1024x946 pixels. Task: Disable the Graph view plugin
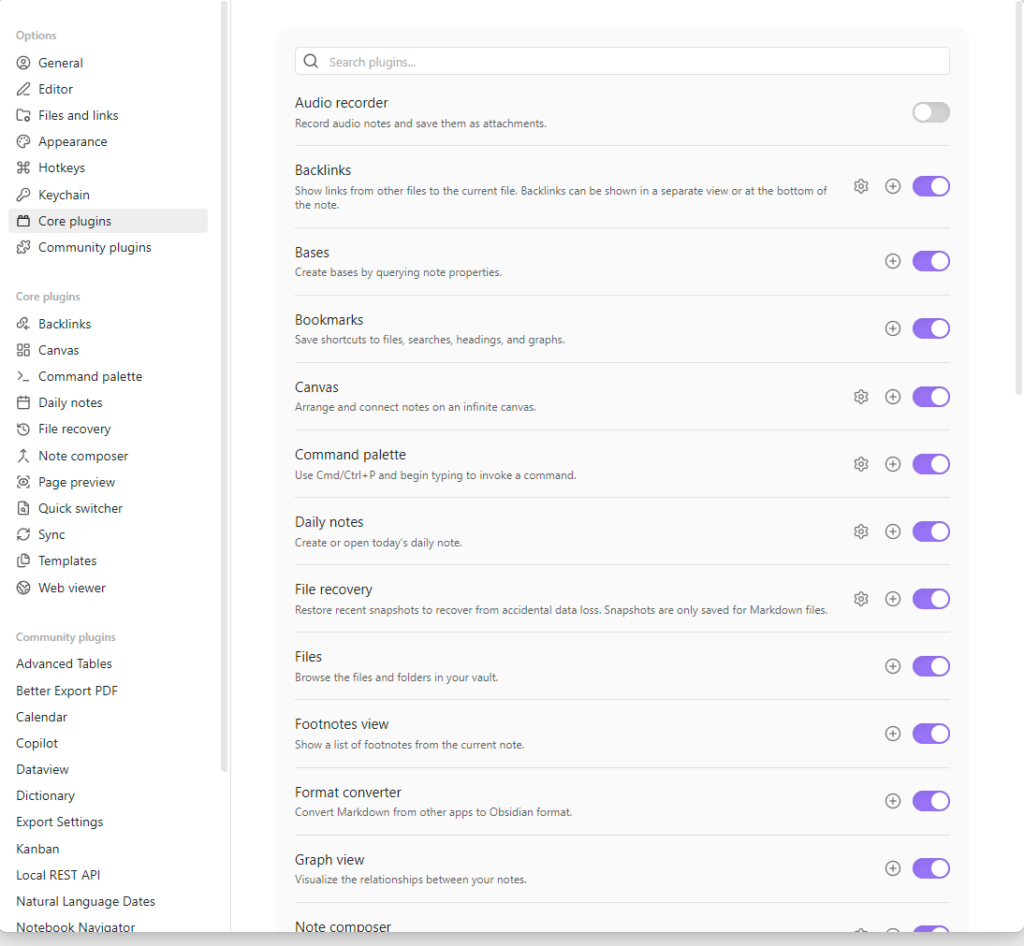tap(931, 868)
